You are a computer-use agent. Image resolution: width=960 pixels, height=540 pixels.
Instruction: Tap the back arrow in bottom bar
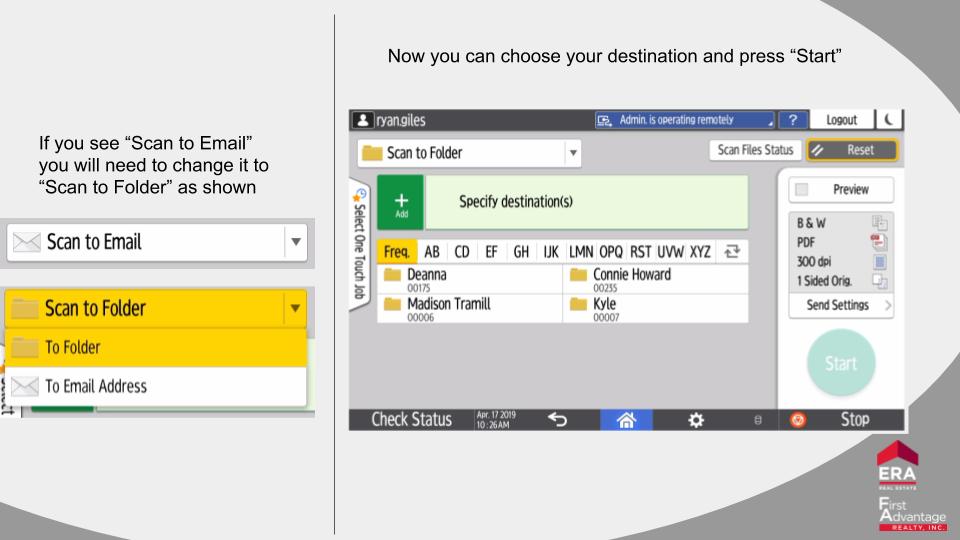point(557,419)
